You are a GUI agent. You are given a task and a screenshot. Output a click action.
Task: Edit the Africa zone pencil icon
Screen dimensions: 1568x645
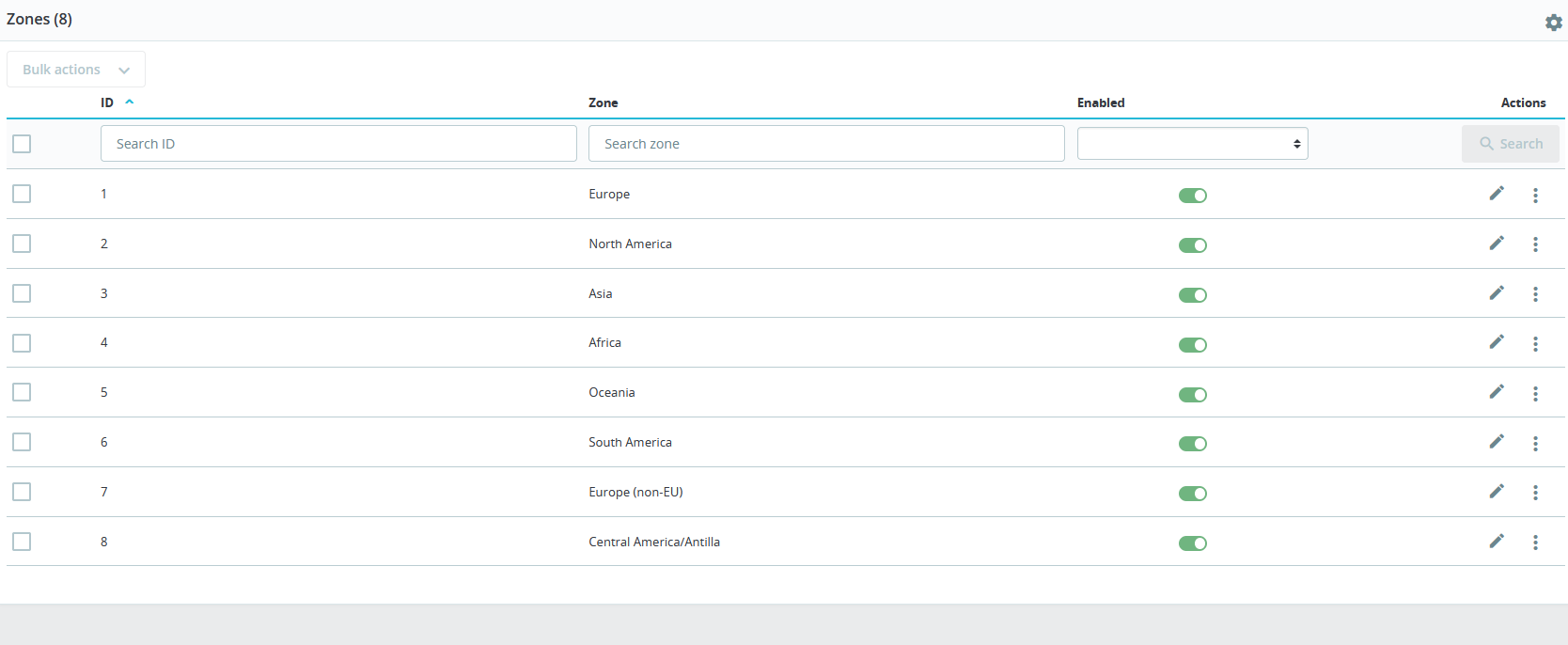pos(1497,341)
